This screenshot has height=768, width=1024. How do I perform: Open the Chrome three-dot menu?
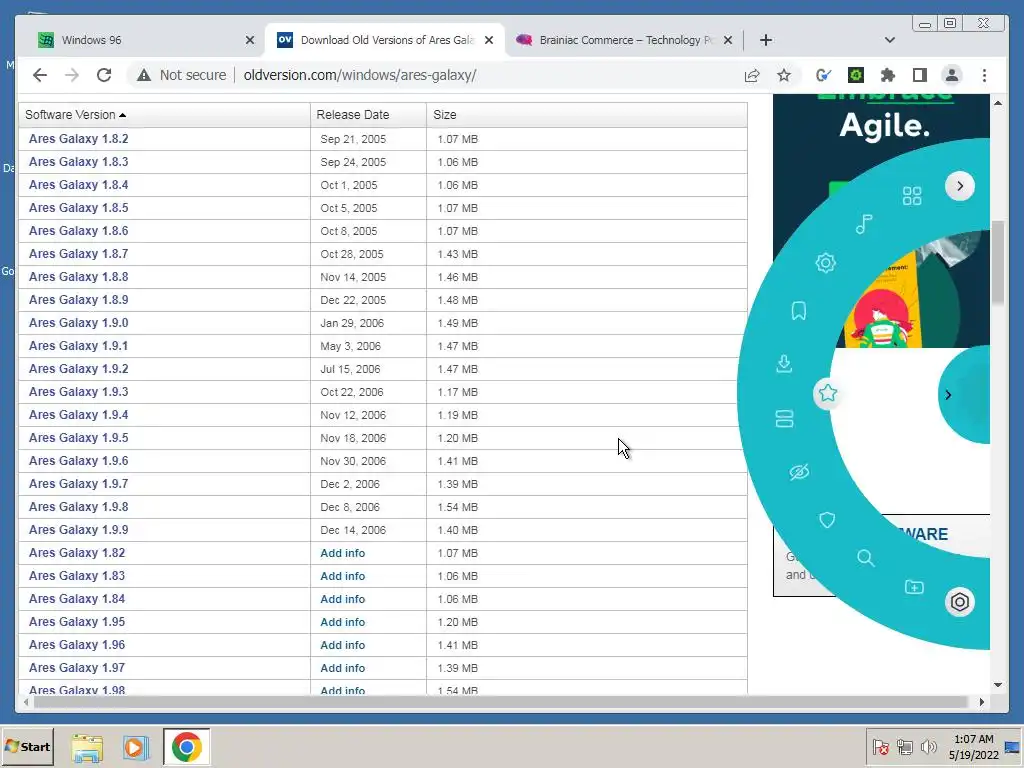pyautogui.click(x=984, y=75)
